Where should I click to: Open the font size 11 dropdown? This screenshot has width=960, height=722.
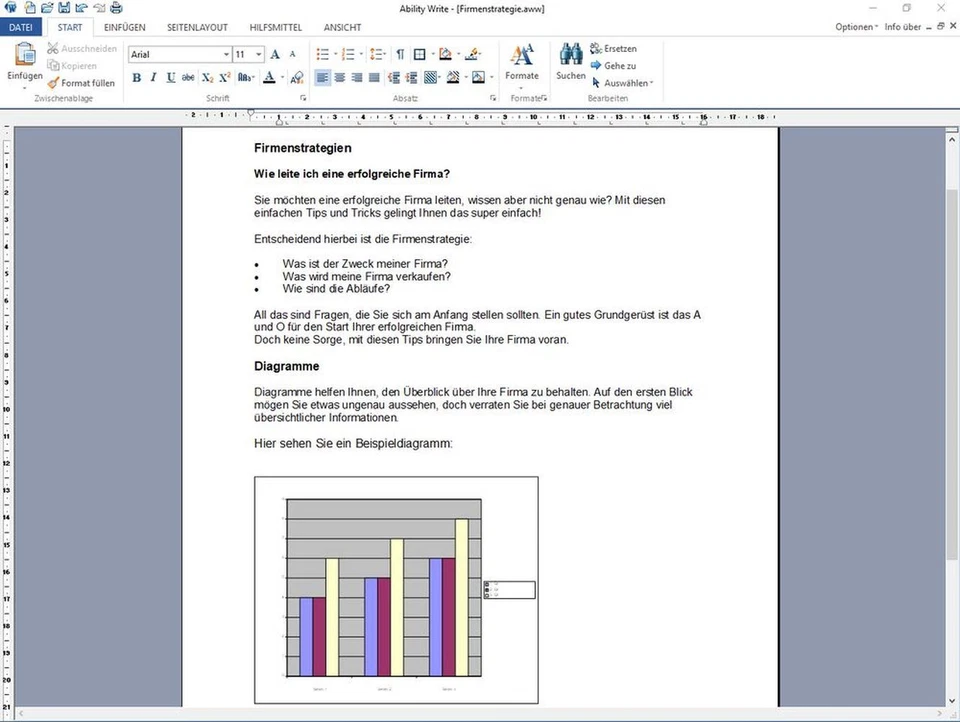click(258, 54)
